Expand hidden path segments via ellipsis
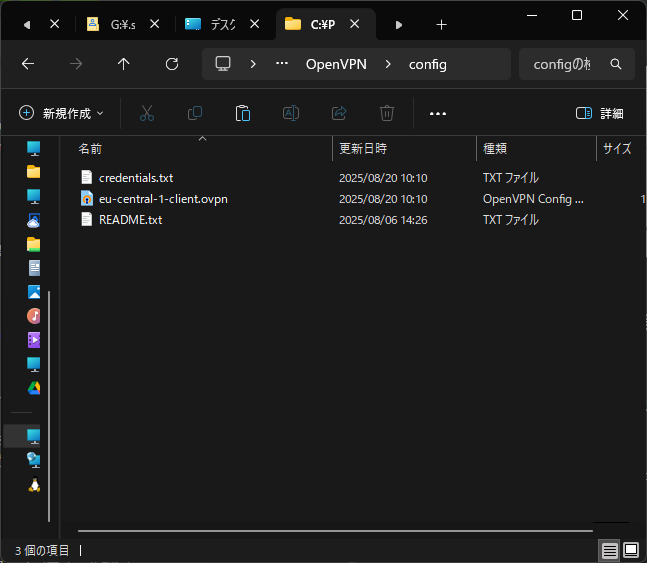This screenshot has width=647, height=563. (x=282, y=64)
